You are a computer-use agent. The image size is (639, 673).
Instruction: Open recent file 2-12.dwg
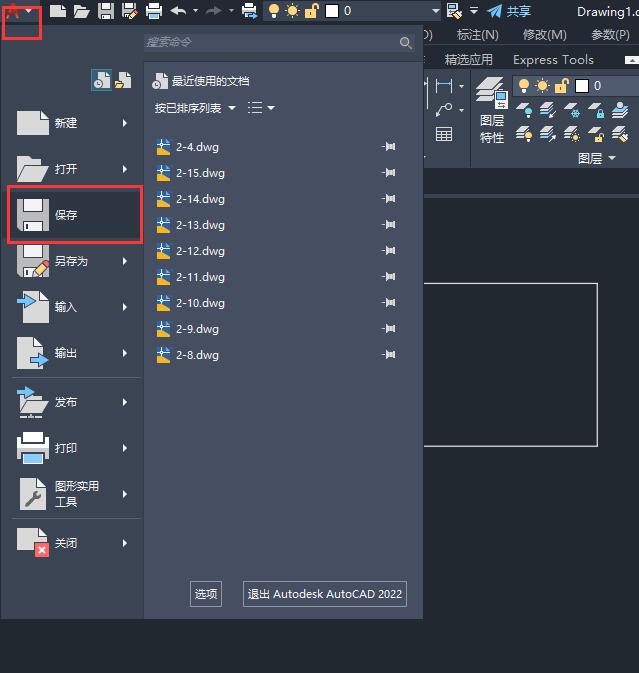[190, 251]
